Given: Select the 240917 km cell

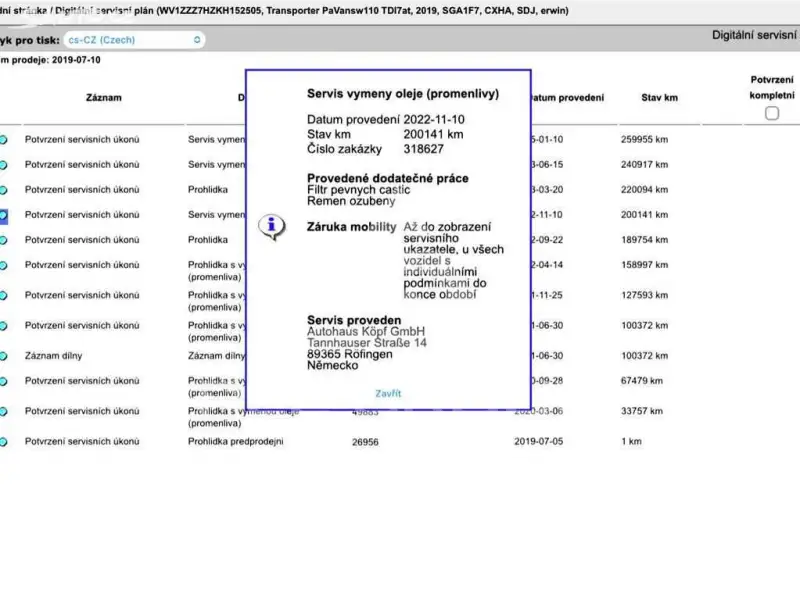Looking at the screenshot, I should click(x=644, y=164).
